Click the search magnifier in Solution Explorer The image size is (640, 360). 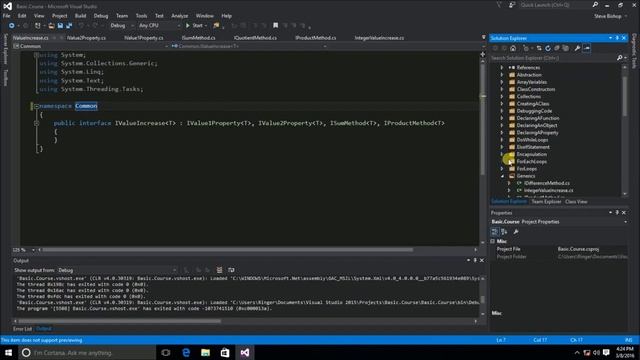coord(620,58)
